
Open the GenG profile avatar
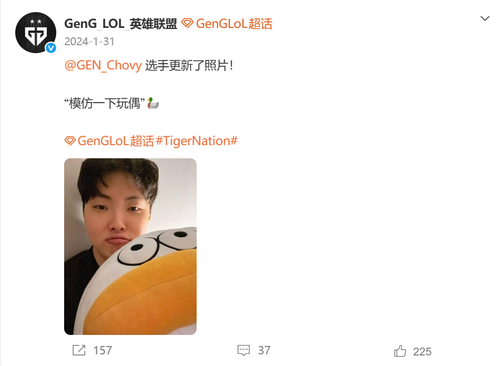pos(36,33)
